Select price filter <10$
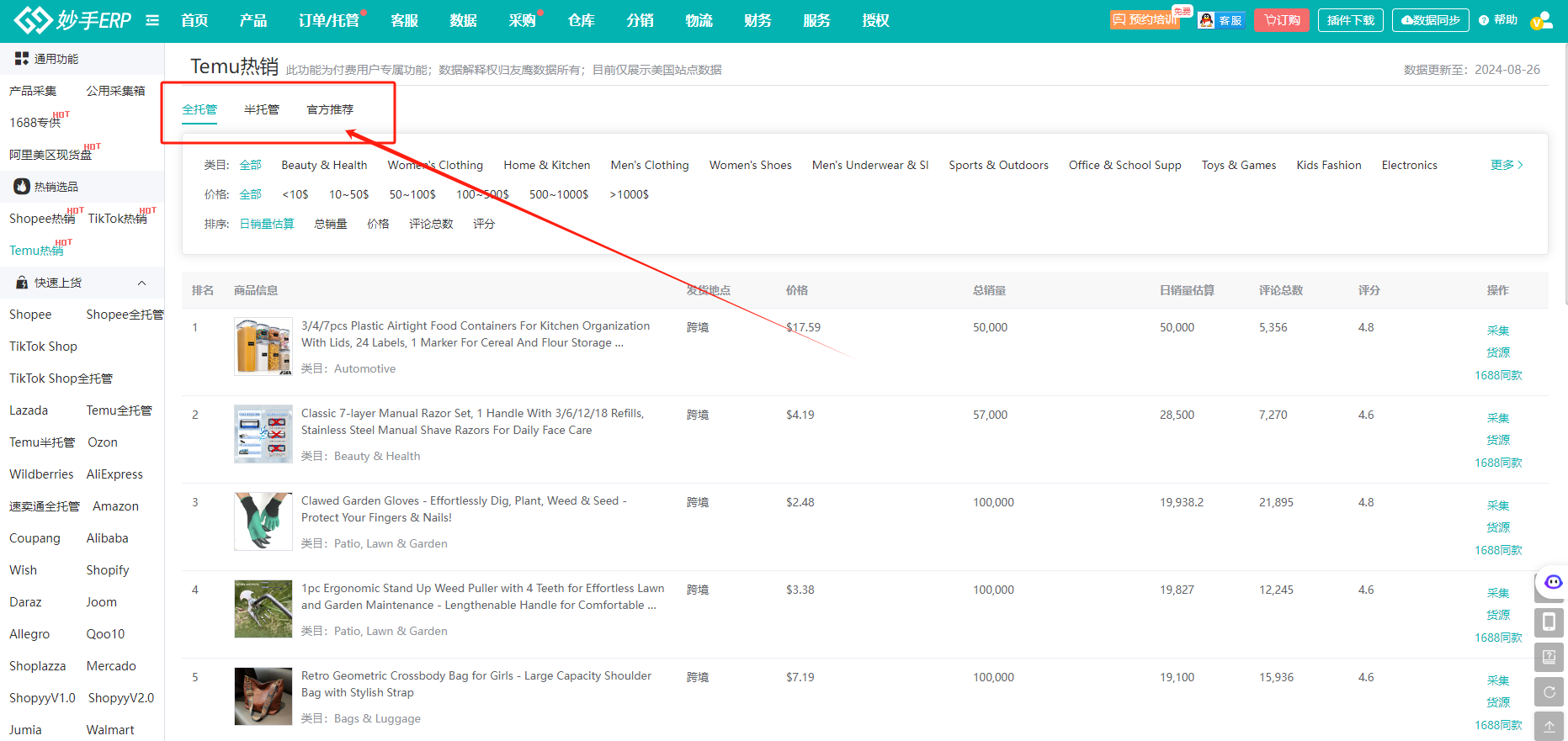 click(295, 194)
